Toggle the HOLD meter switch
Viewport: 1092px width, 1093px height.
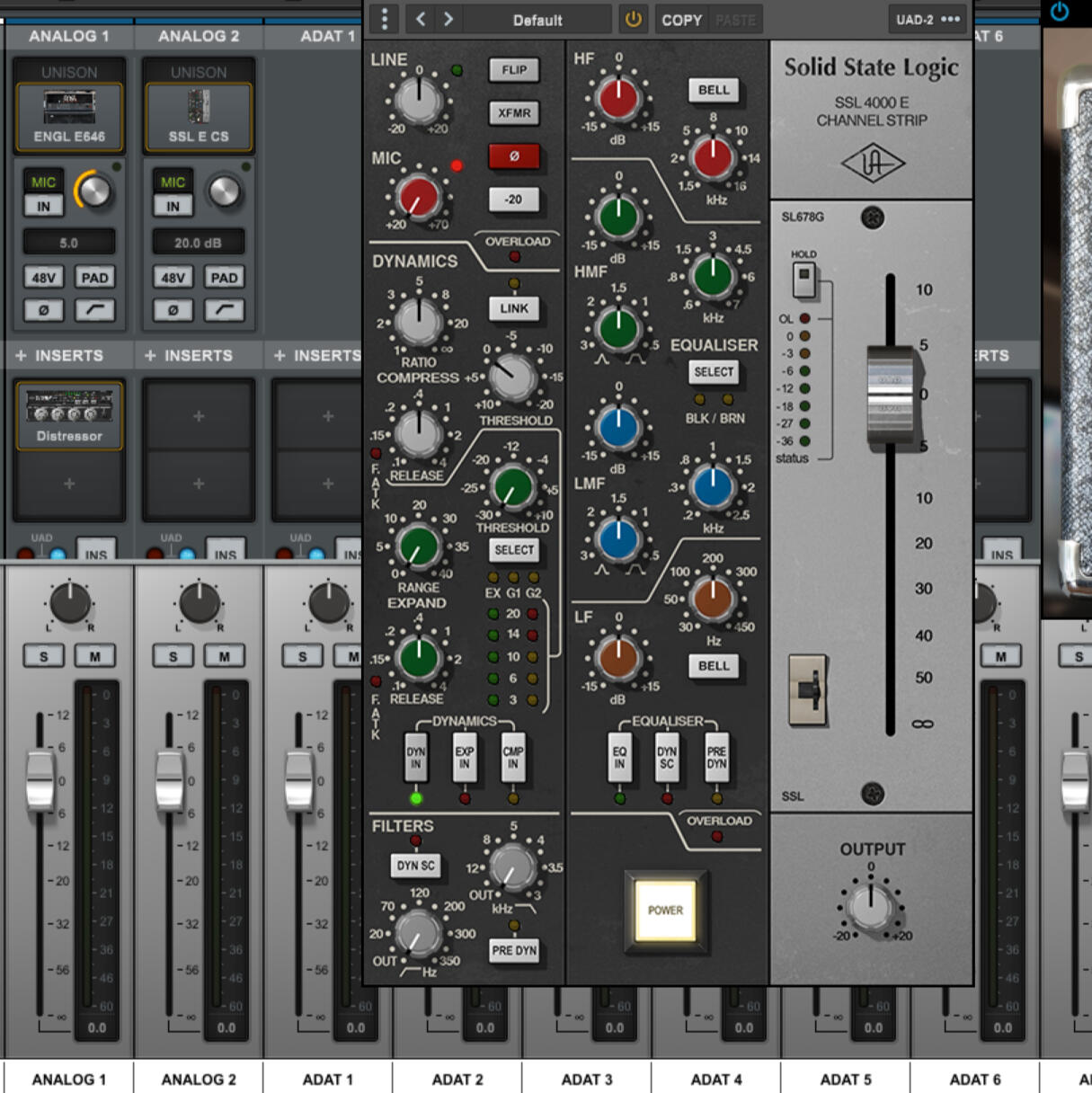(x=804, y=279)
